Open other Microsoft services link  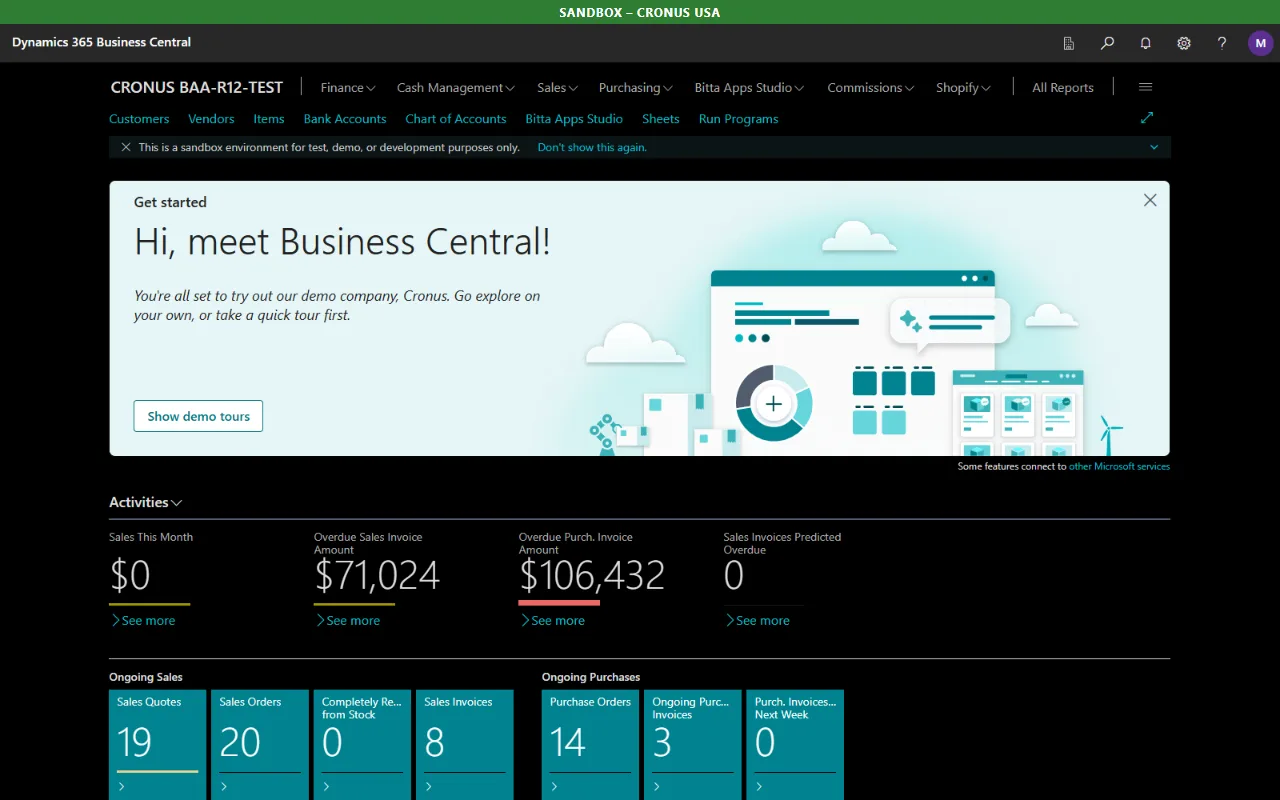coord(1119,466)
